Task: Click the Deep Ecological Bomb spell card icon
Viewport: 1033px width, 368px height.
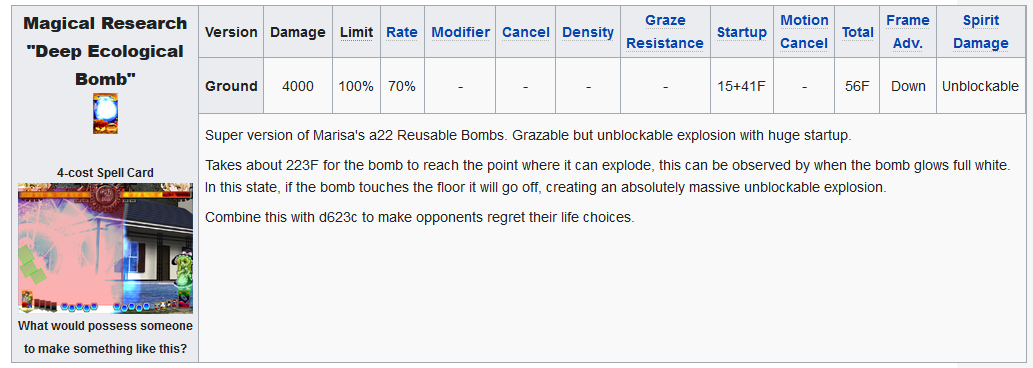Action: tap(105, 113)
